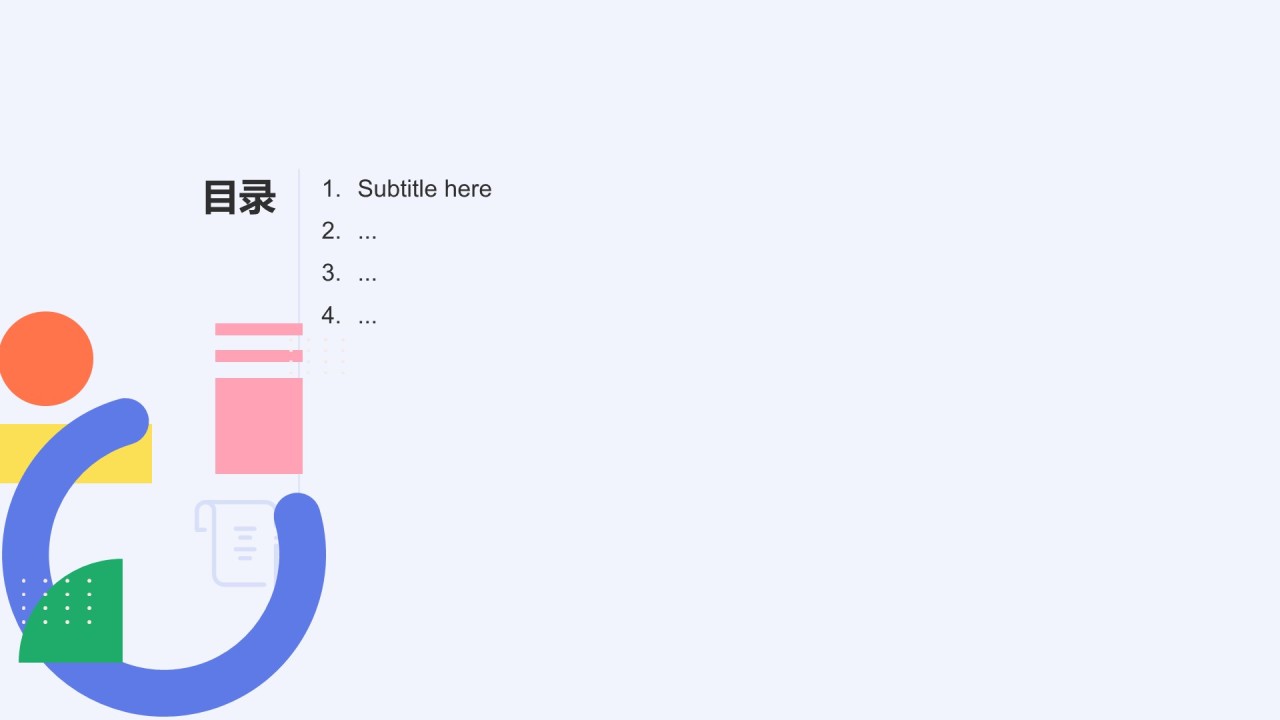Select the orange circle shape
This screenshot has height=720, width=1280.
pyautogui.click(x=46, y=359)
